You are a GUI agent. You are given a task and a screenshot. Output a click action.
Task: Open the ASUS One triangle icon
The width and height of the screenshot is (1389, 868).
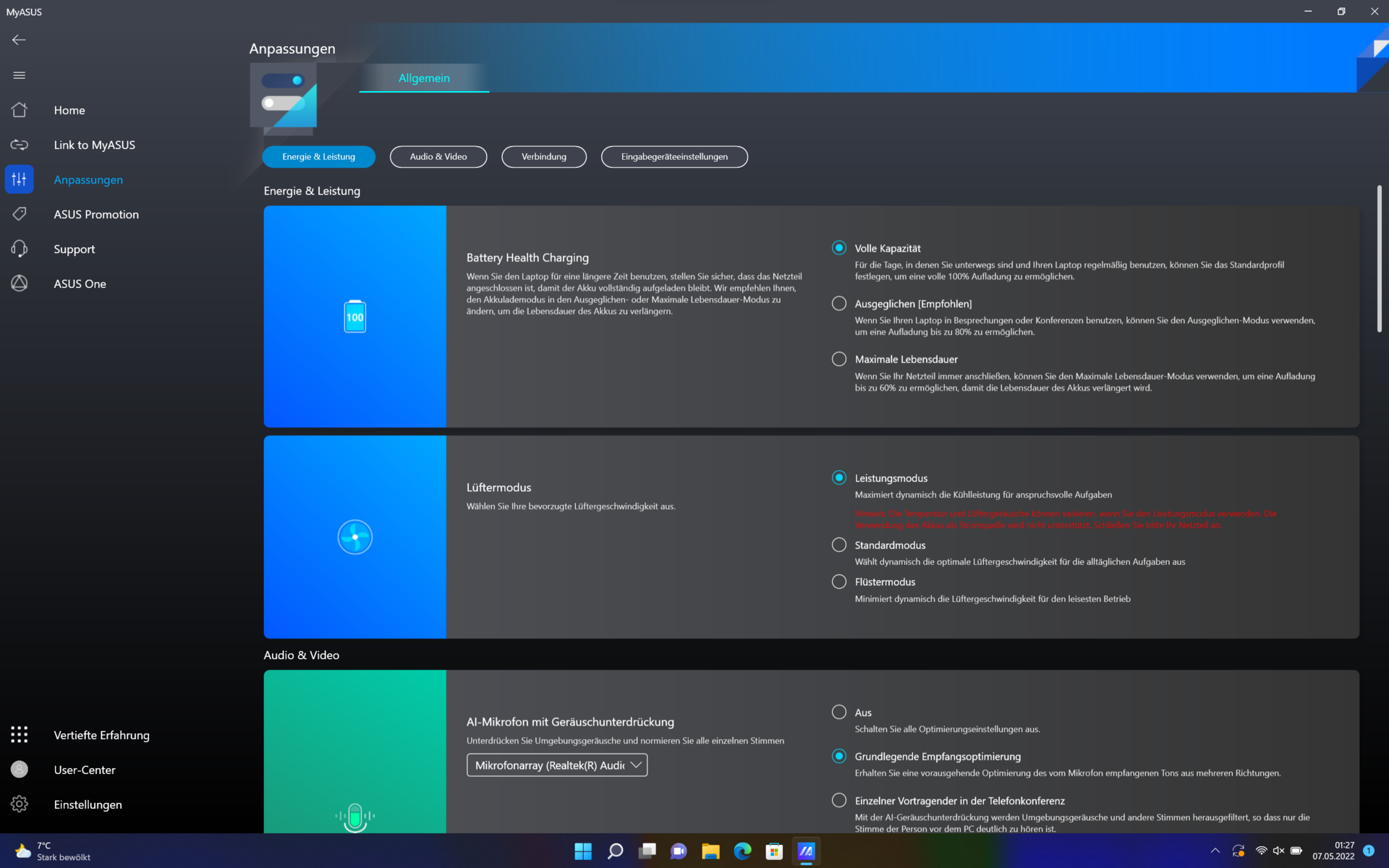pos(19,284)
